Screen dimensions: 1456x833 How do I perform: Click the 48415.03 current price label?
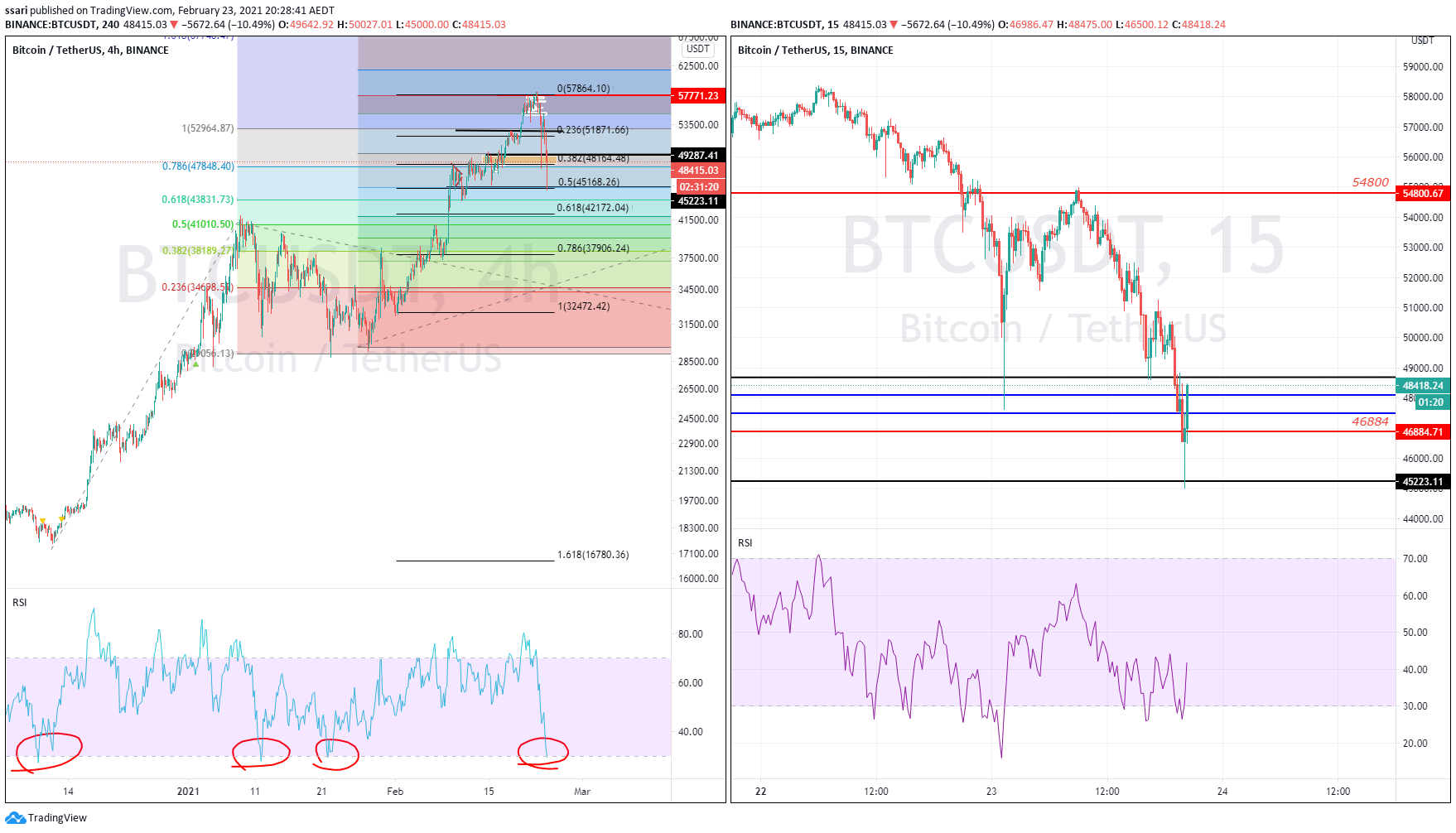coord(698,171)
